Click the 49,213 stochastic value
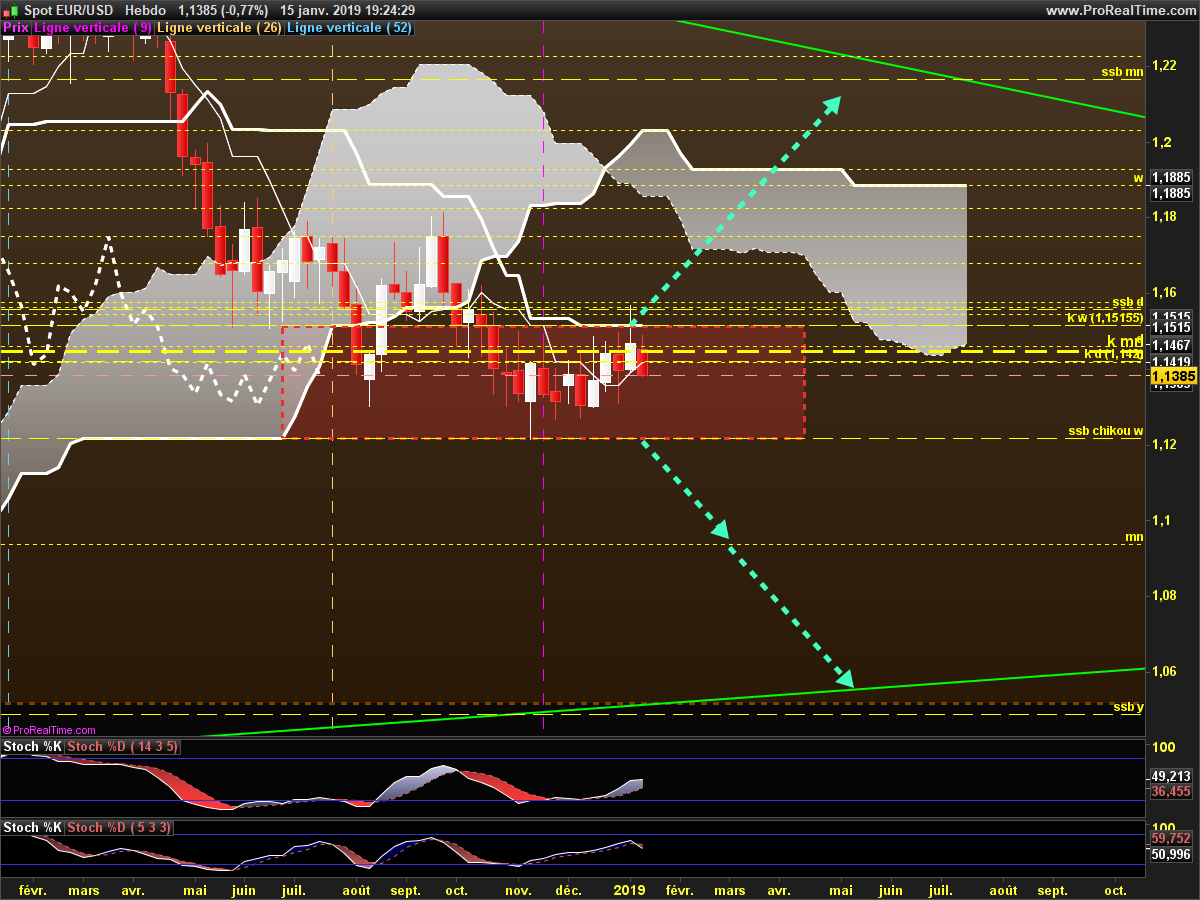1200x900 pixels. 1171,776
